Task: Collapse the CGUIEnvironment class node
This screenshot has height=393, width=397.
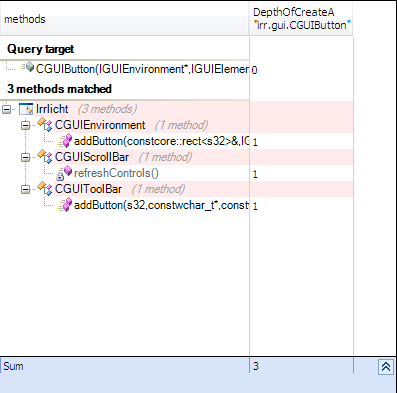Action: click(x=25, y=125)
